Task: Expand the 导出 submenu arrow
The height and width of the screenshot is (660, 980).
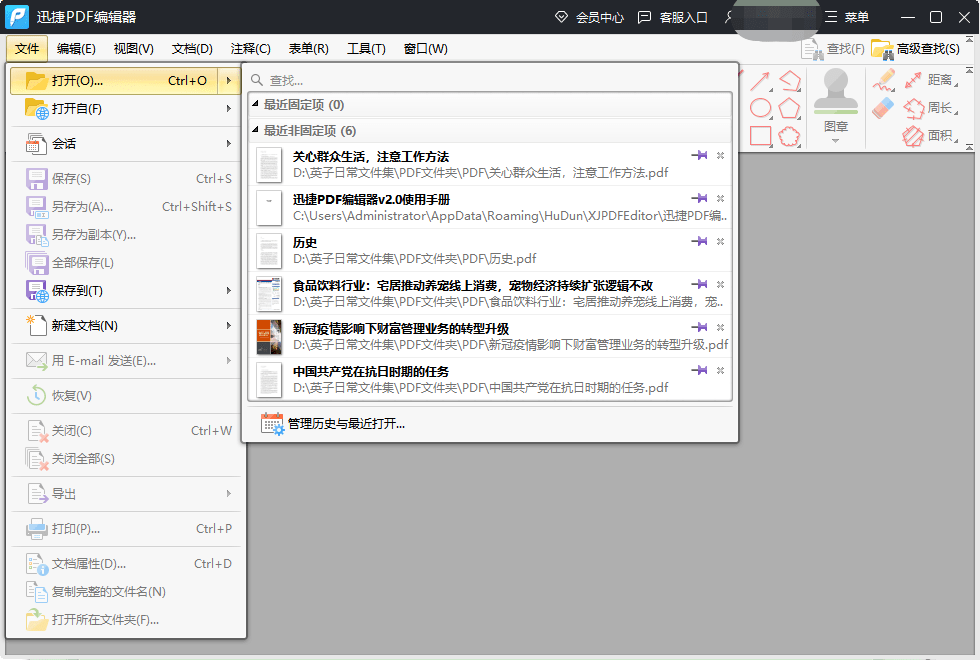Action: [x=229, y=494]
